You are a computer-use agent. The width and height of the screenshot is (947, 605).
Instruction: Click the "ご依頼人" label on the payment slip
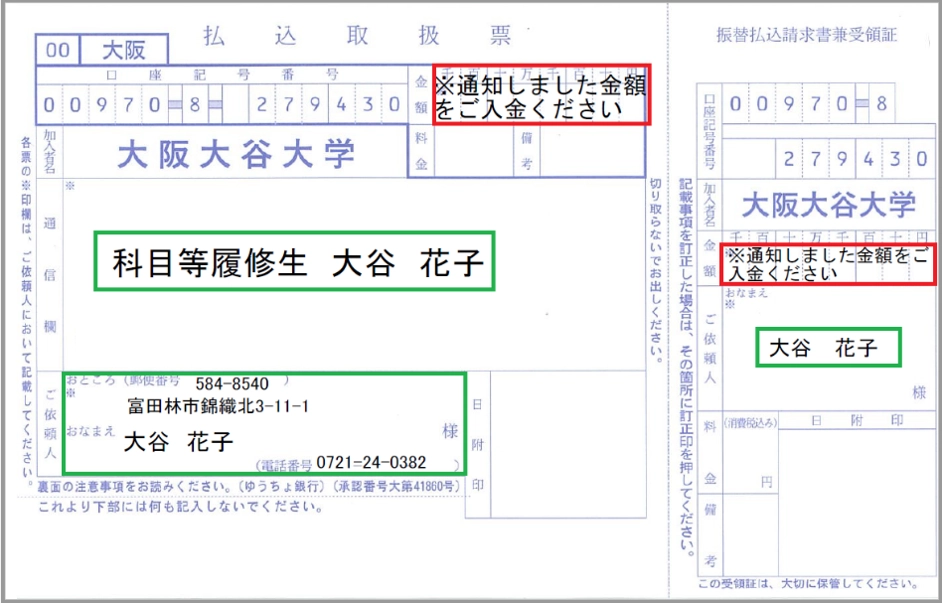pos(50,423)
